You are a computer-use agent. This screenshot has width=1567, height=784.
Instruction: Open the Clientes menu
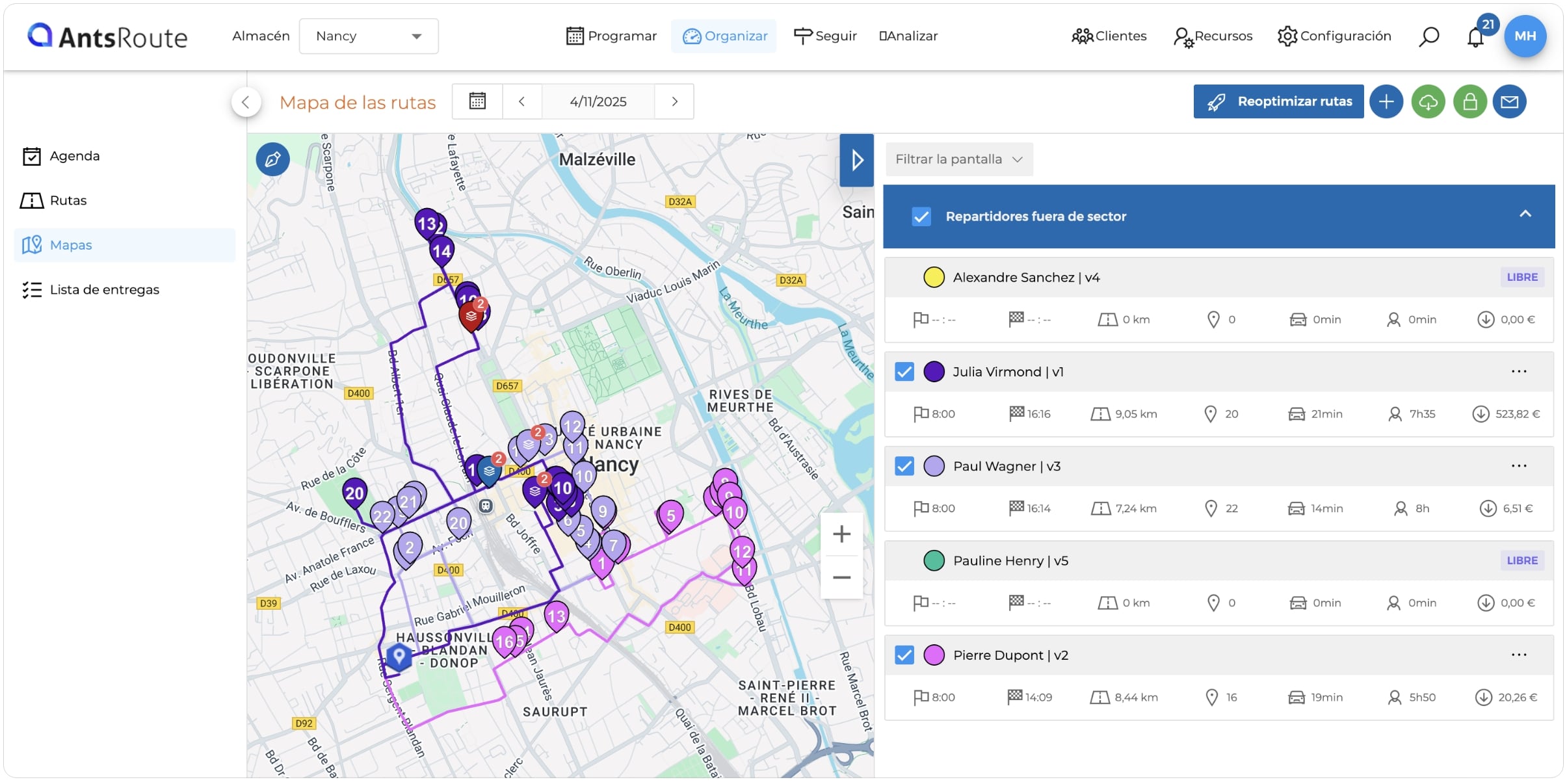click(x=1109, y=36)
